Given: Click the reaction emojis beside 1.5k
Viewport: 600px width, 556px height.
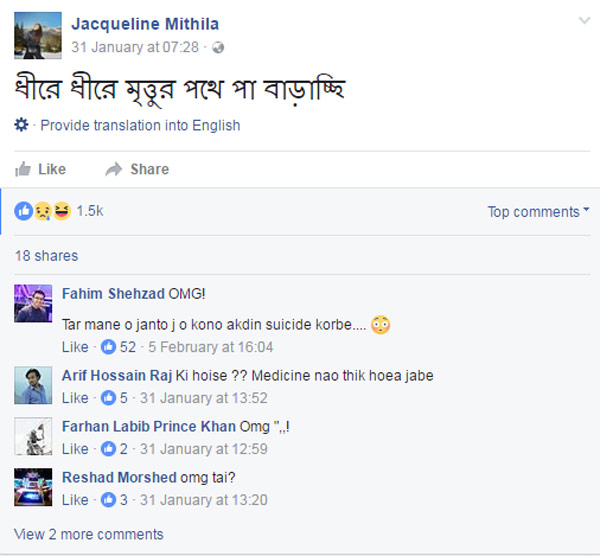Looking at the screenshot, I should 43,211.
